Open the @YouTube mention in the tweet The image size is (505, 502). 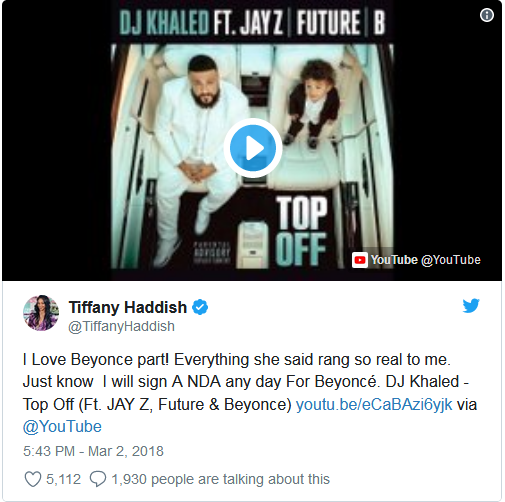click(x=62, y=427)
